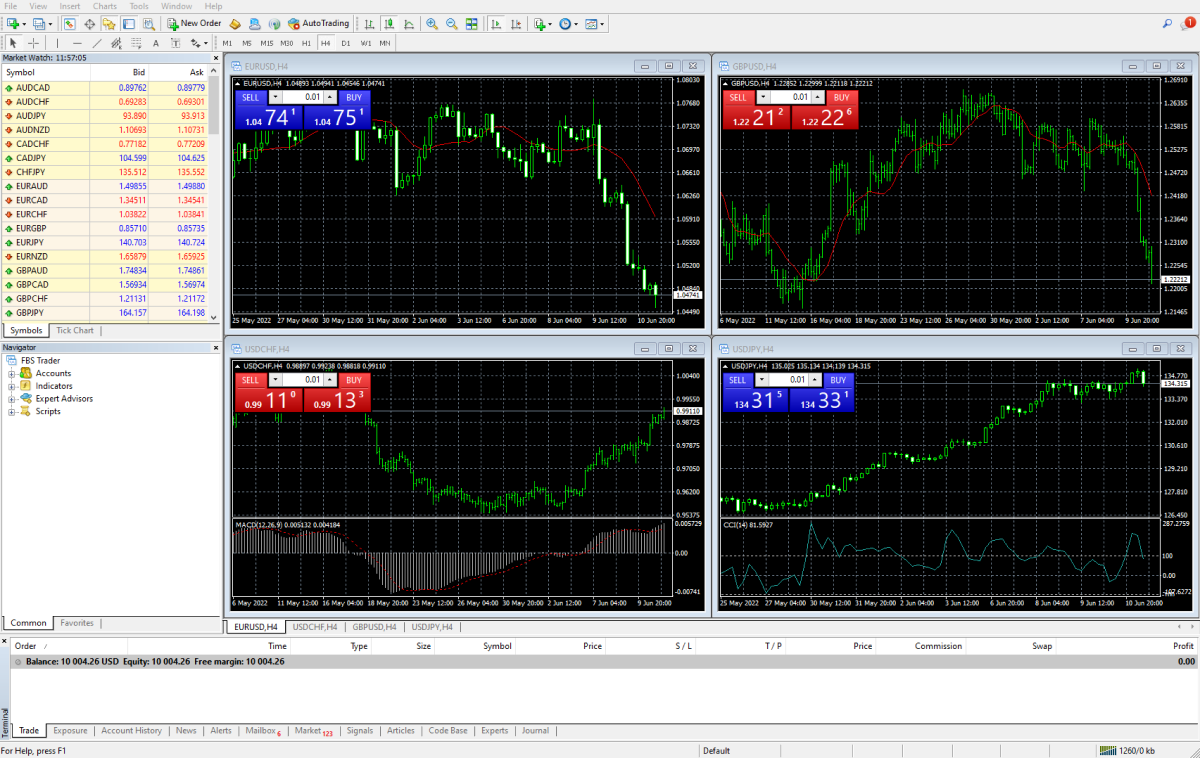
Task: Enable AutoTrading
Action: pos(320,24)
